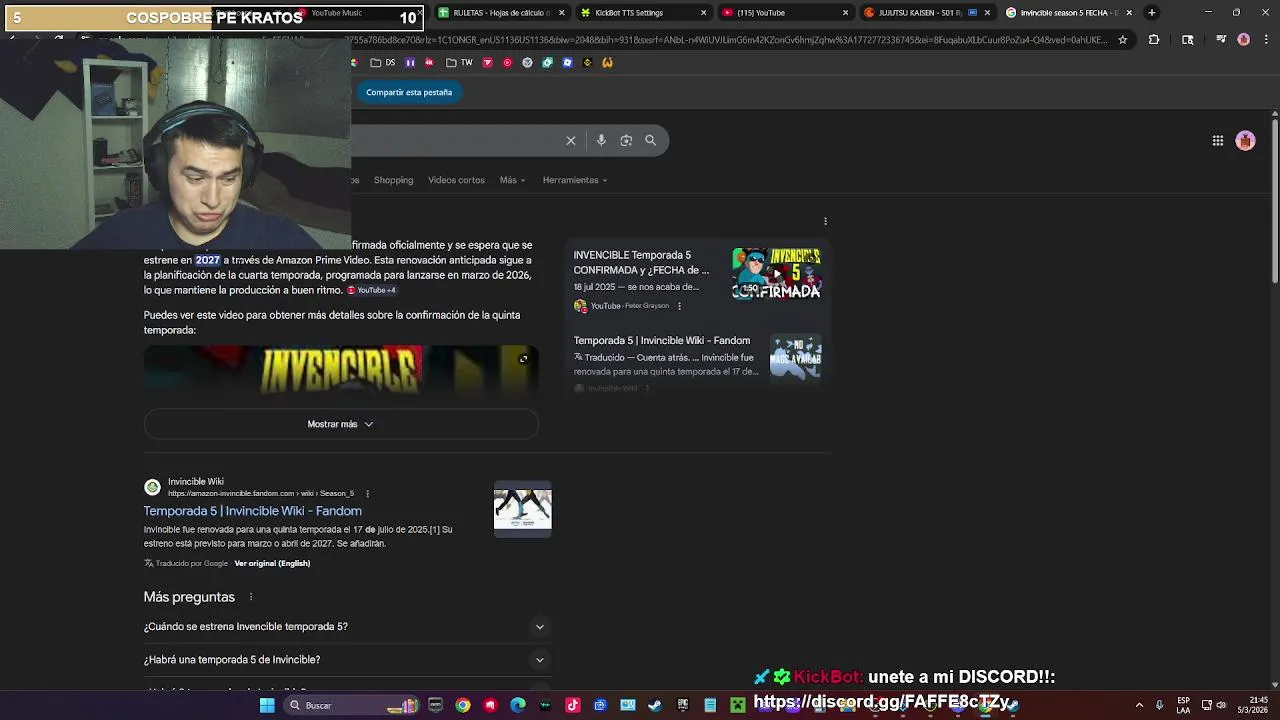Play the INVENCIBLE 5 confirmada video thumbnail

(x=776, y=273)
